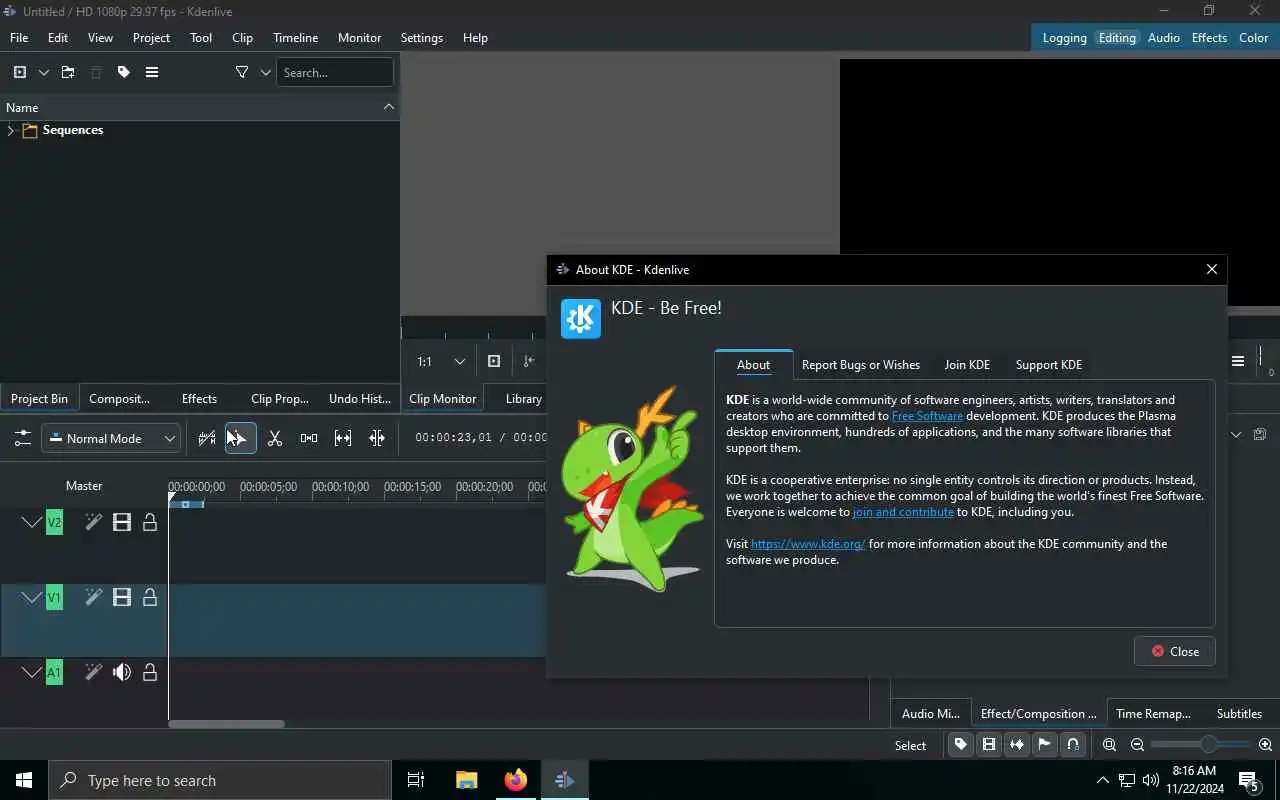Image resolution: width=1280 pixels, height=800 pixels.
Task: Toggle audio thumbnails in status bar
Action: tap(1017, 744)
